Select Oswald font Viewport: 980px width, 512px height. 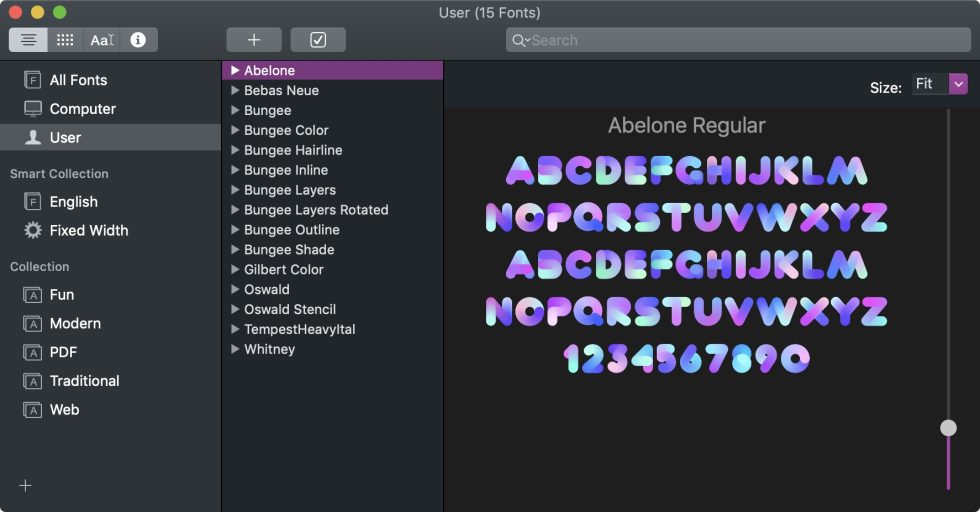[267, 289]
